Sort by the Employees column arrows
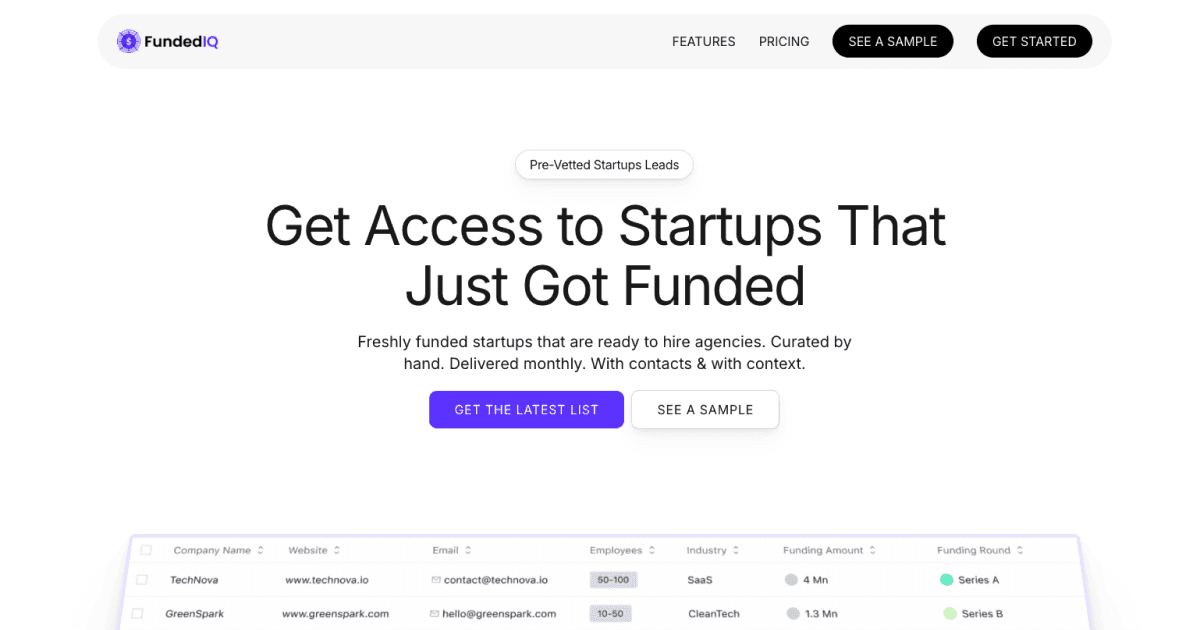This screenshot has height=630, width=1200. [652, 550]
